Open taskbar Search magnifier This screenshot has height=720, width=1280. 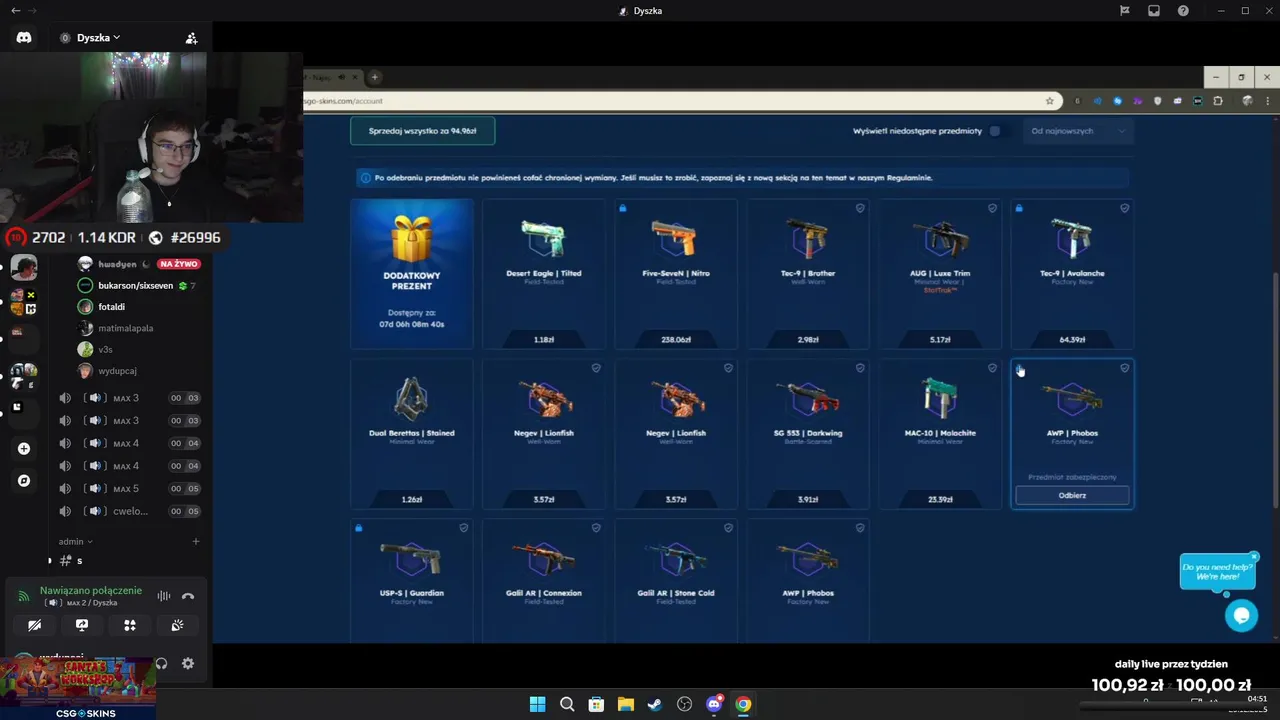coord(567,704)
